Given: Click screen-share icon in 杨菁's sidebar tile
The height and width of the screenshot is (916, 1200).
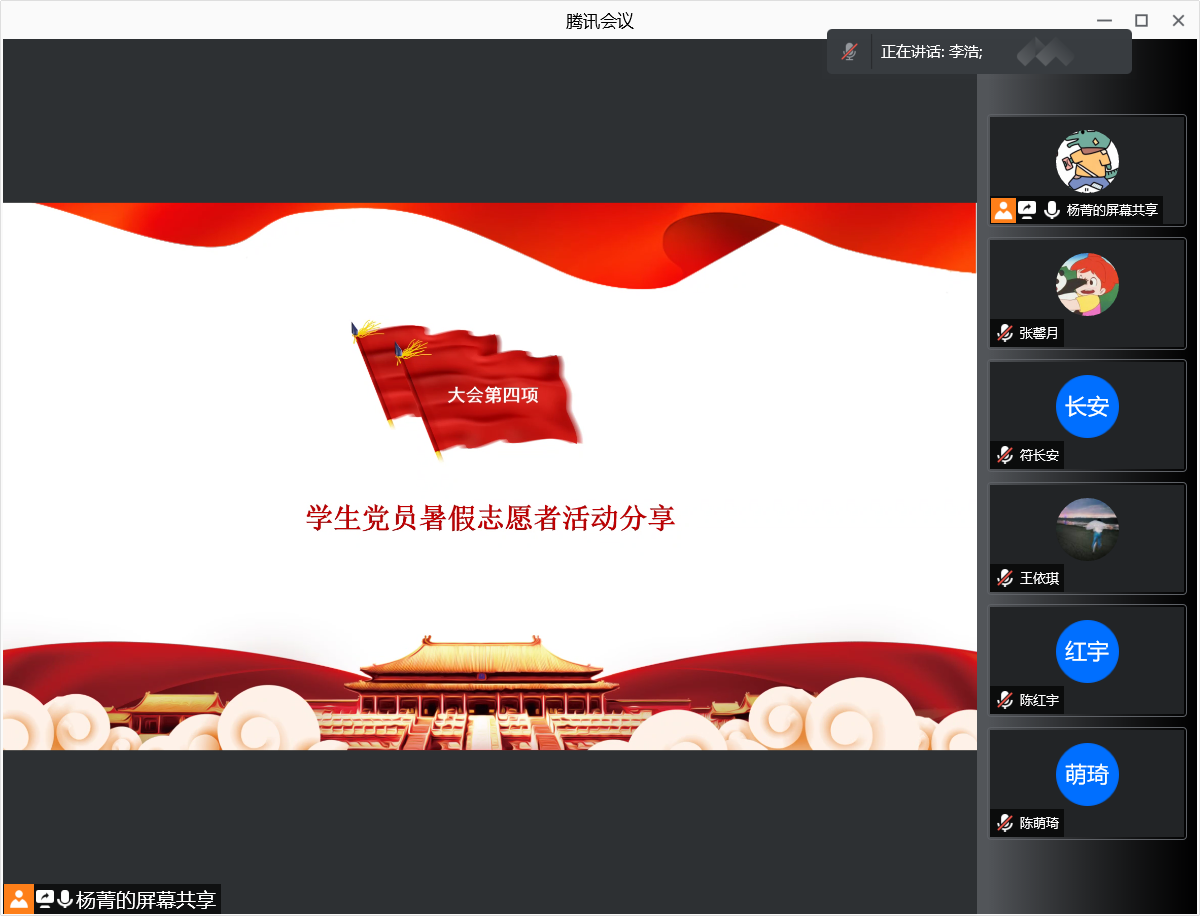Looking at the screenshot, I should click(1027, 210).
